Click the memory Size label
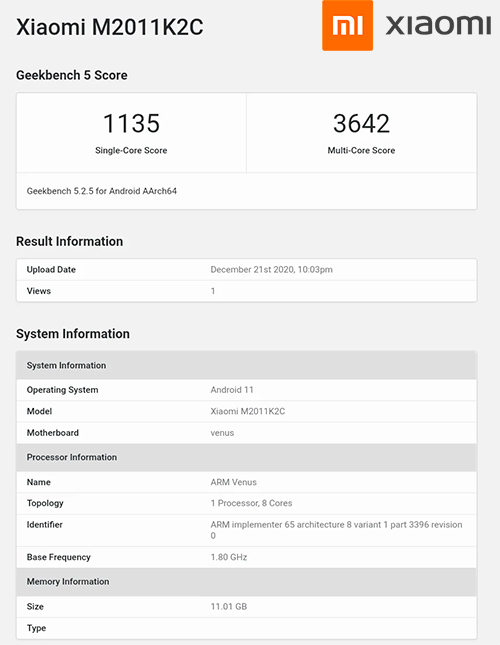The height and width of the screenshot is (645, 500). point(35,606)
